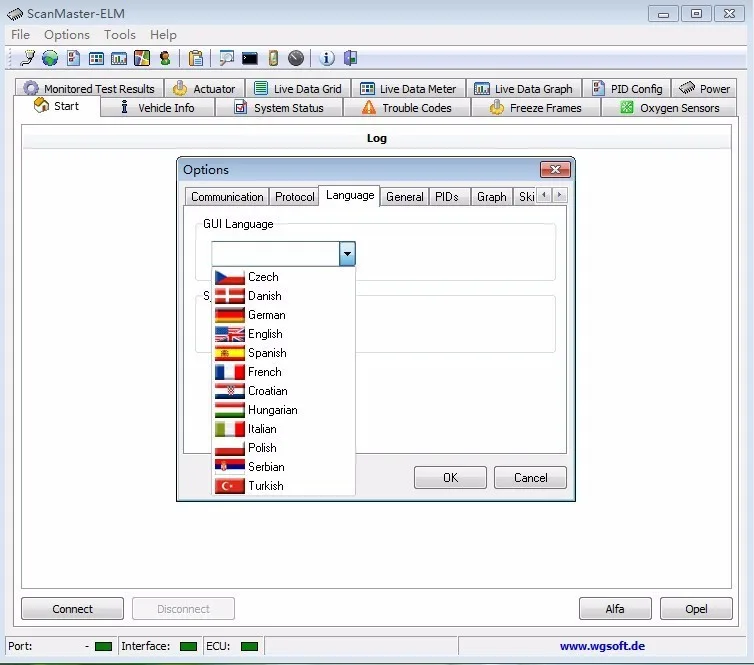This screenshot has height=665, width=754.
Task: Switch to General tab in Options
Action: pyautogui.click(x=404, y=197)
